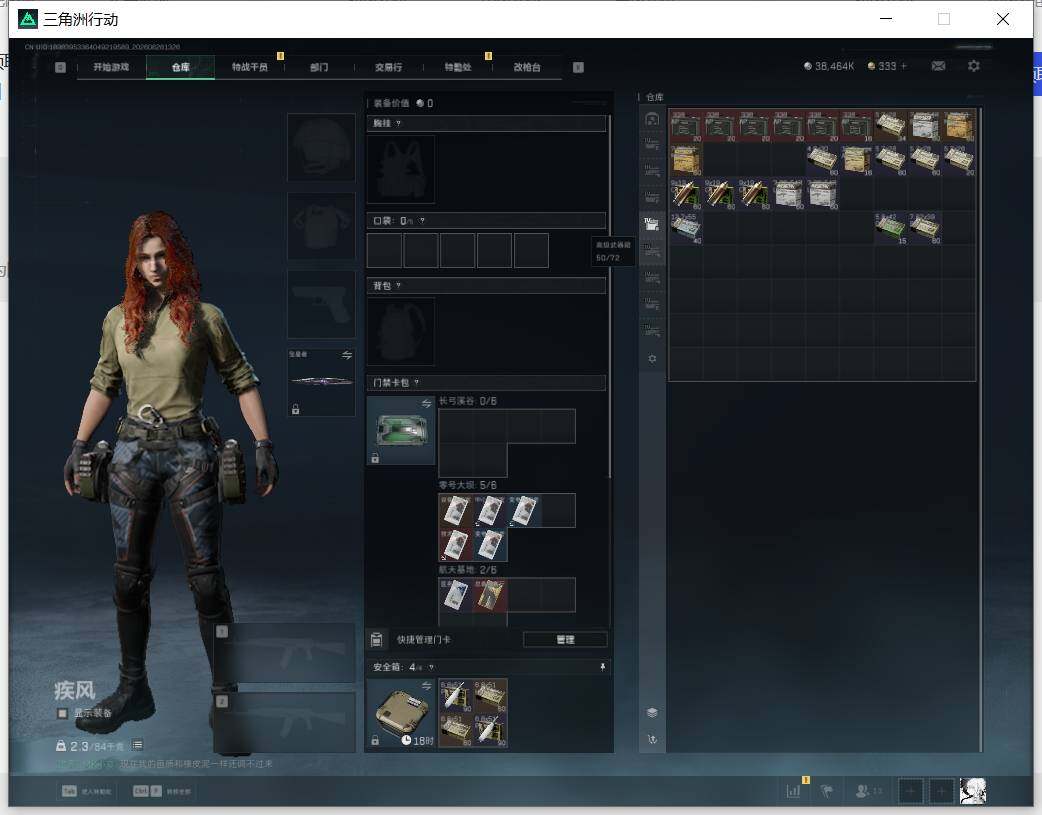This screenshot has height=815, width=1042.
Task: Click the 12.7x55 ammo item in warehouse
Action: click(x=686, y=229)
